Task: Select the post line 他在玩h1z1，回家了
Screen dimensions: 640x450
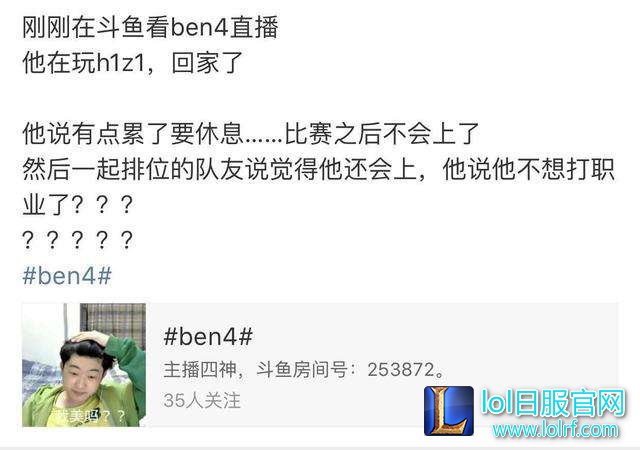Action: (x=133, y=63)
